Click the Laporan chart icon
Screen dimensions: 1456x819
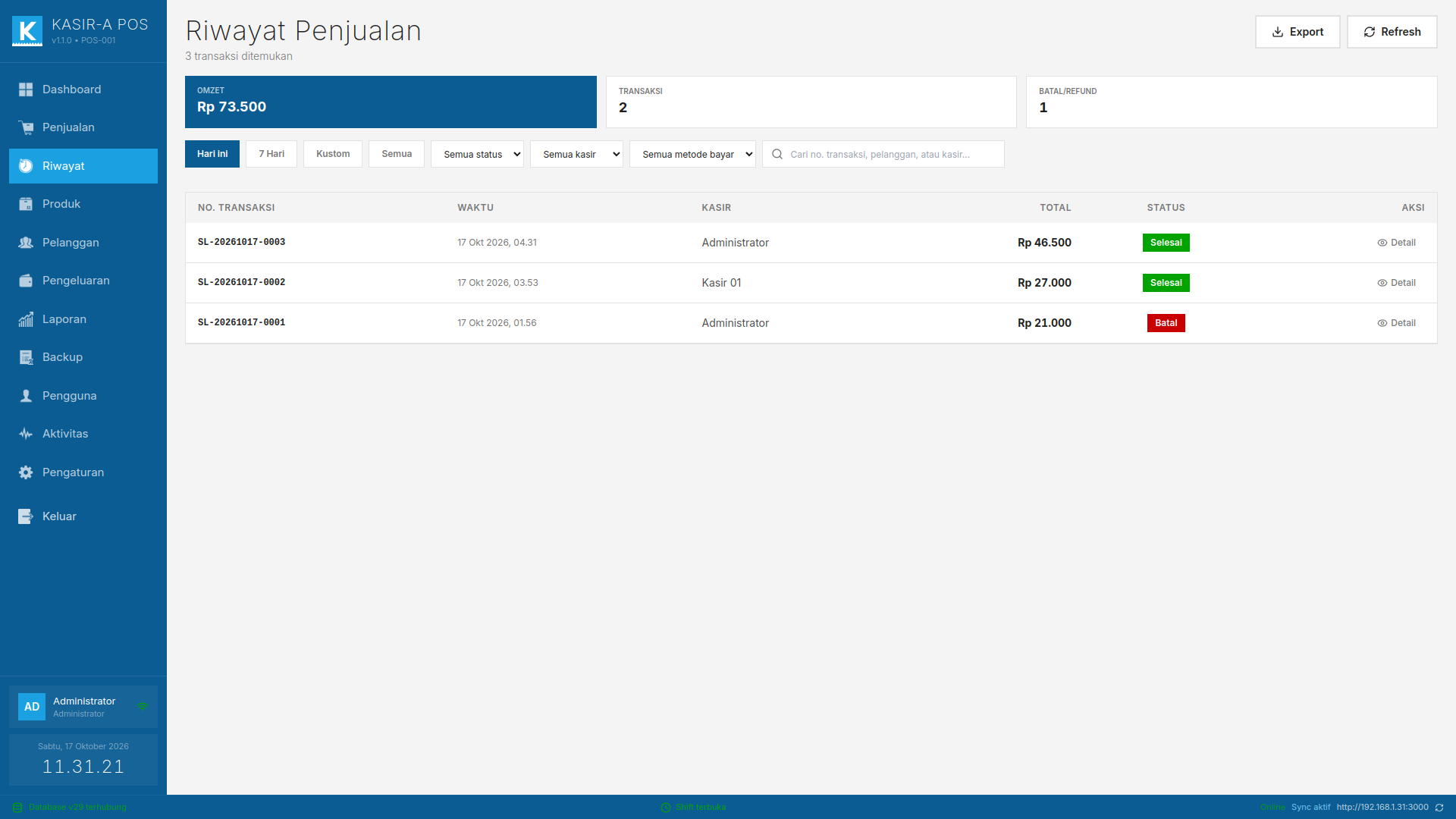[x=26, y=319]
